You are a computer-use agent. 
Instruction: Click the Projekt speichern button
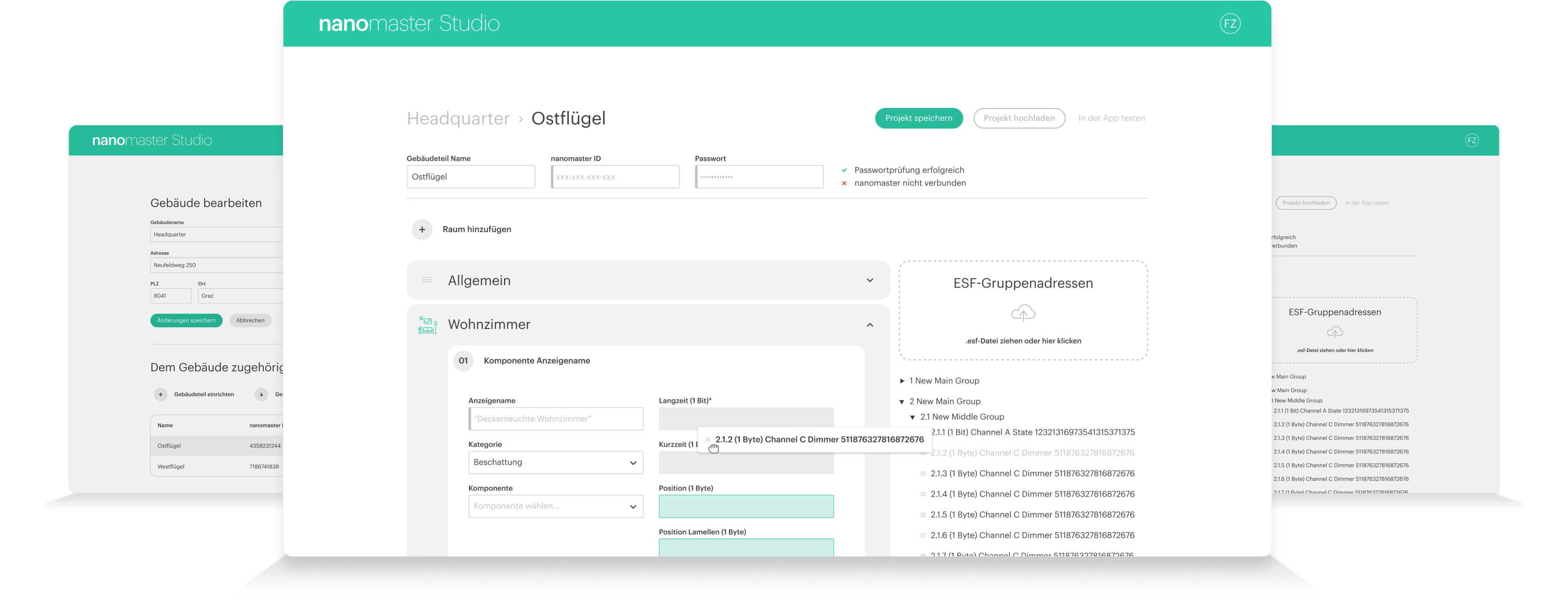[x=918, y=118]
